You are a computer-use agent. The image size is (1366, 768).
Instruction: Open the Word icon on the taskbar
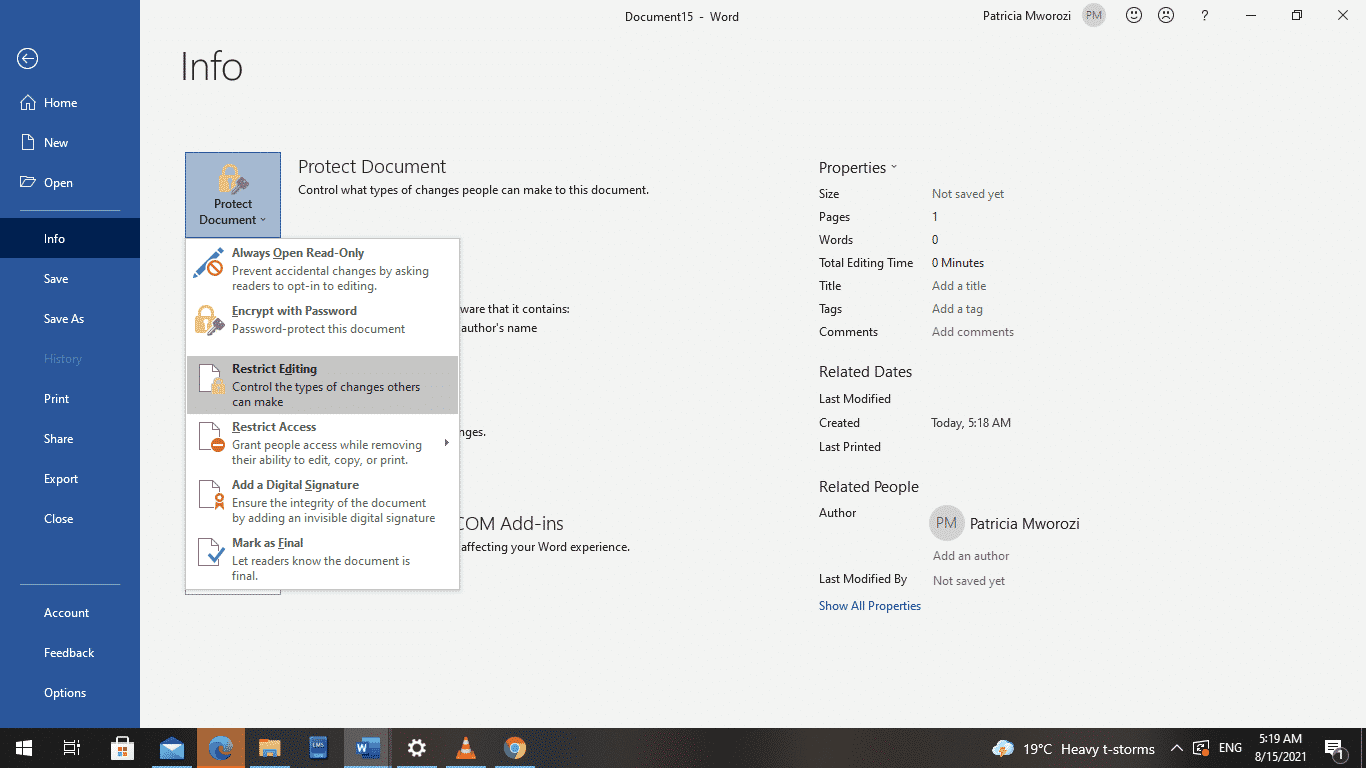coord(367,748)
